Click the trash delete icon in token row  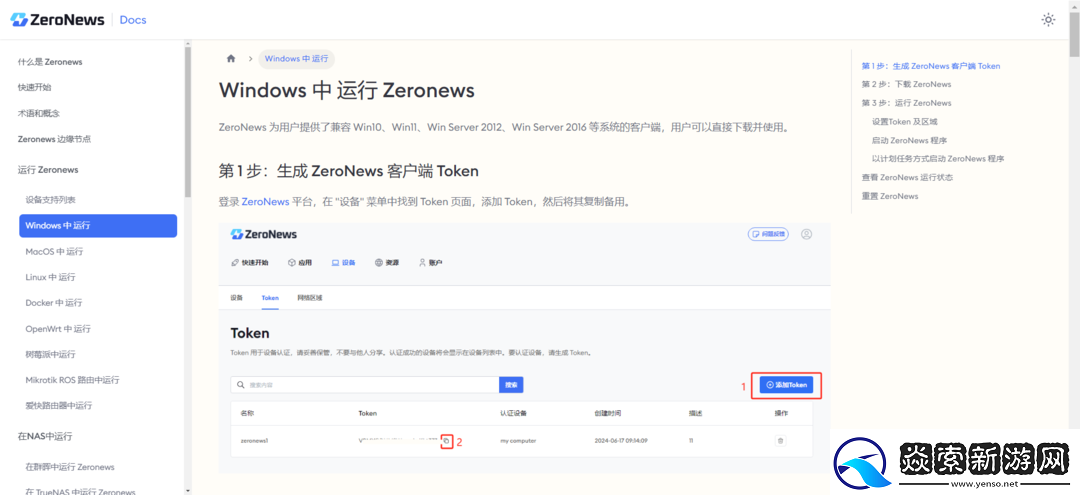(780, 440)
